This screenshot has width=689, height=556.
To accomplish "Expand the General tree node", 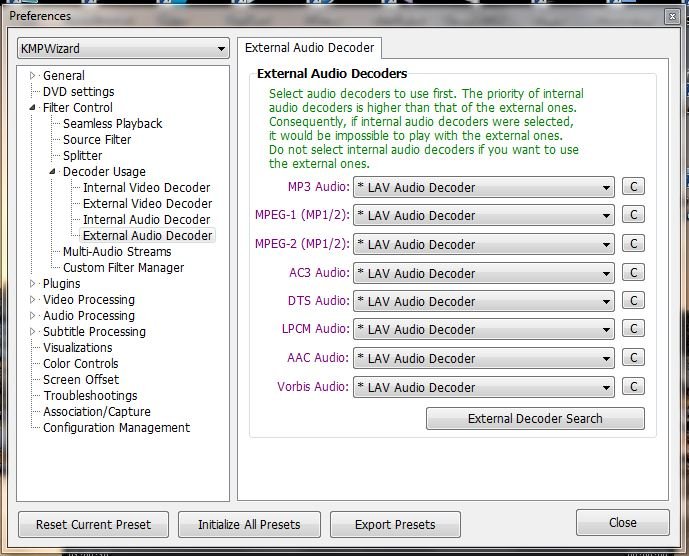I will point(33,76).
